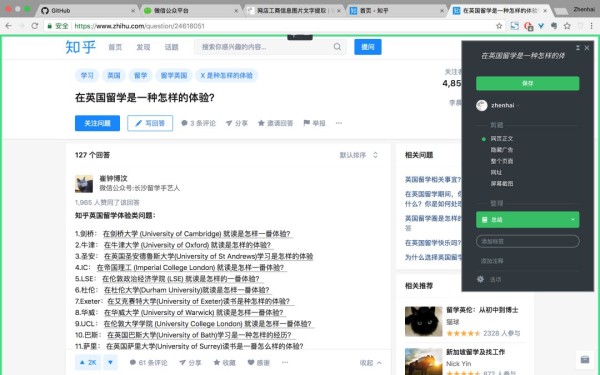600x375 pixels.
Task: Open the 总结 notebook dropdown
Action: pyautogui.click(x=527, y=220)
